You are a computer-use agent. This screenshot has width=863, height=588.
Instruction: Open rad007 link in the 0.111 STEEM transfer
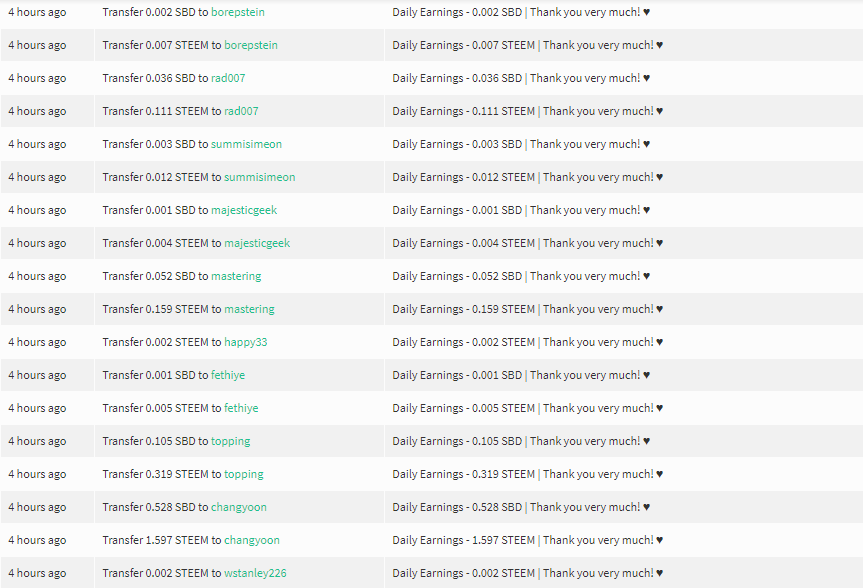[242, 111]
